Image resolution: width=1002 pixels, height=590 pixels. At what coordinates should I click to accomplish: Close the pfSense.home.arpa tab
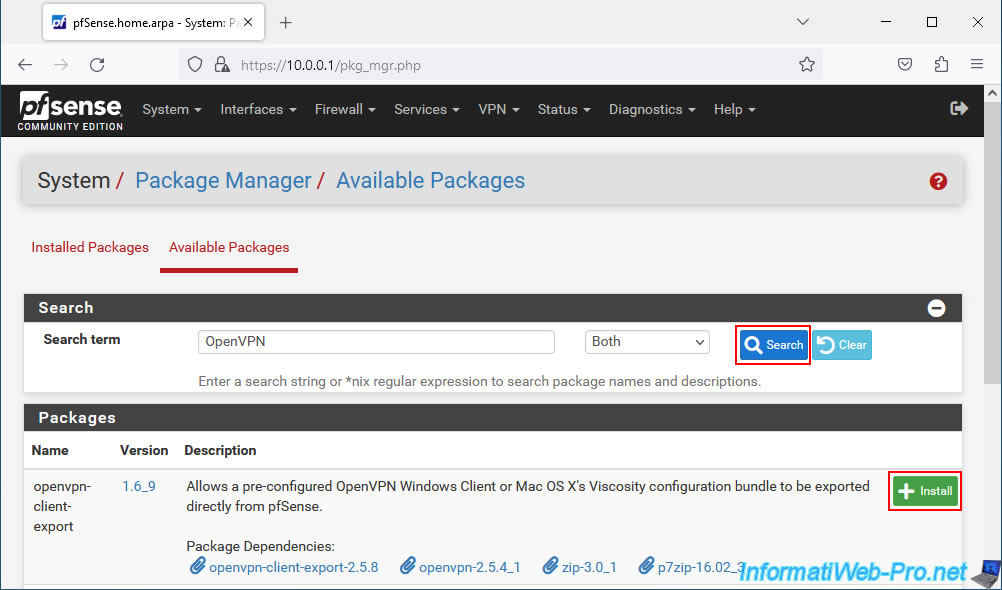[x=248, y=22]
